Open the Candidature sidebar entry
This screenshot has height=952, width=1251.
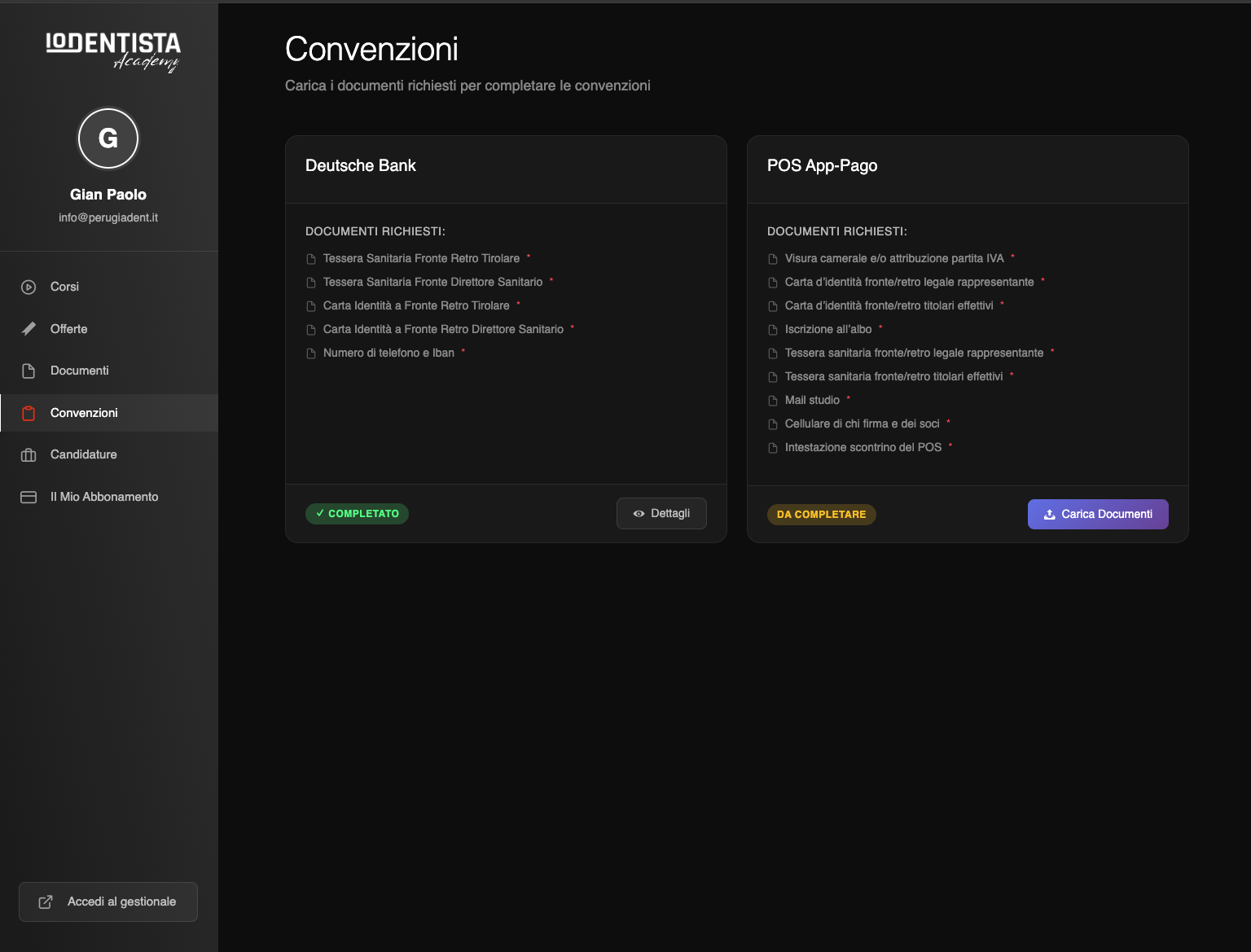click(83, 454)
